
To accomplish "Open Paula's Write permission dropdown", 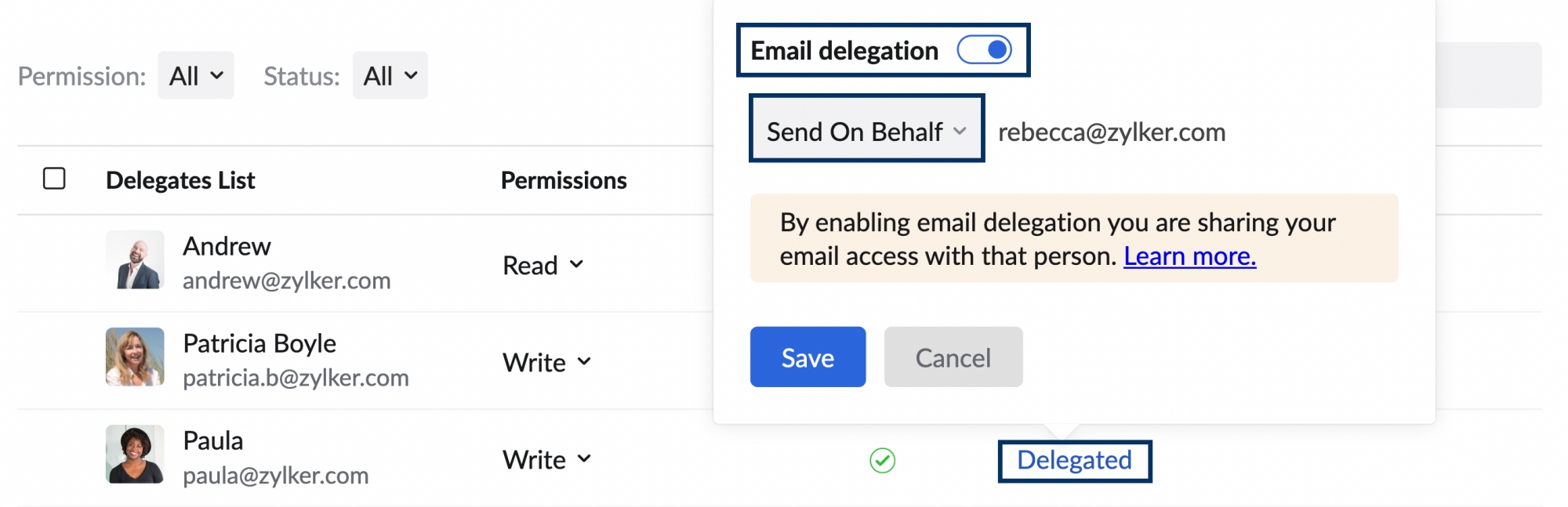I will tap(546, 459).
